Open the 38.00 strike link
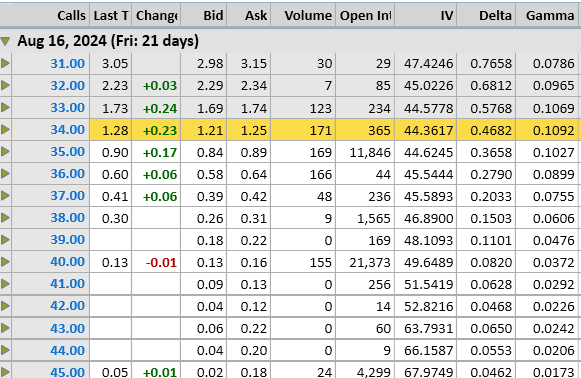 pyautogui.click(x=67, y=218)
